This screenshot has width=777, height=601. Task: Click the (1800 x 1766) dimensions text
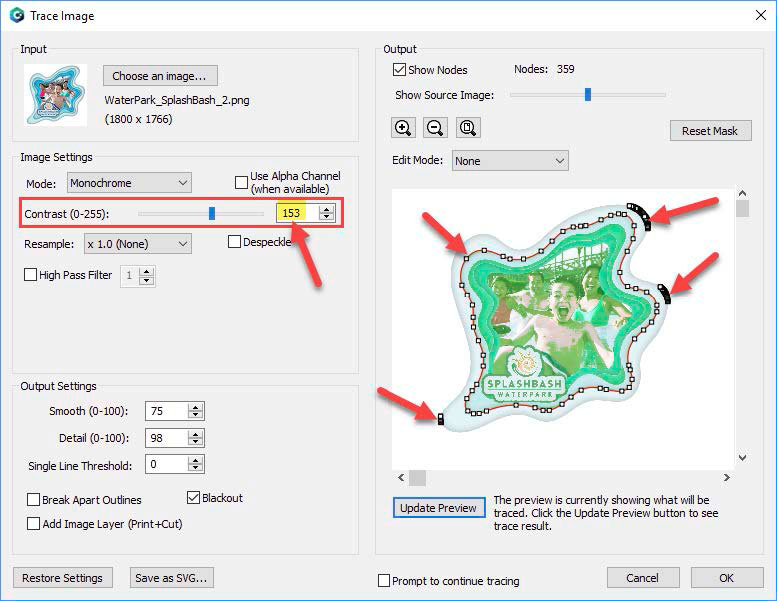(x=139, y=119)
